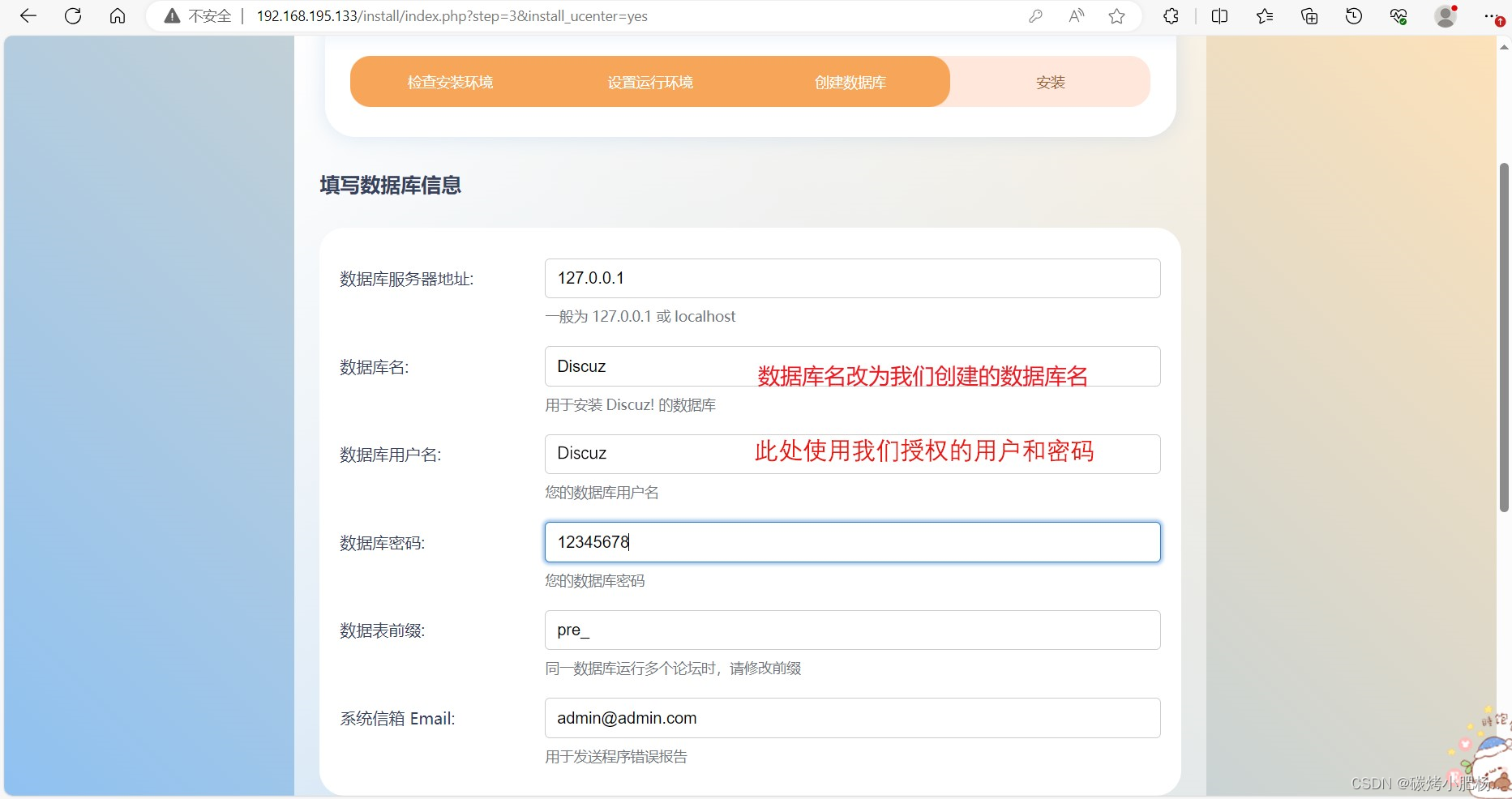
Task: Activate the read aloud icon
Action: pyautogui.click(x=1077, y=16)
